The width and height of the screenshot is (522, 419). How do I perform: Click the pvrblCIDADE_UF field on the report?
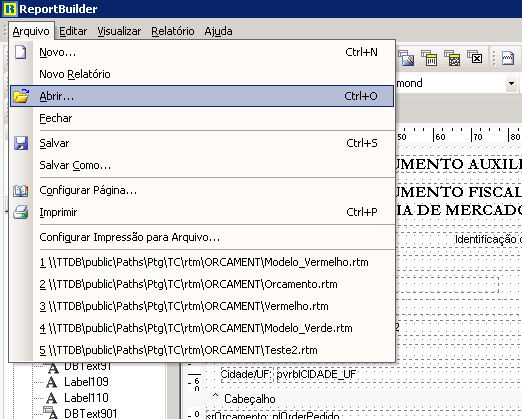(316, 374)
